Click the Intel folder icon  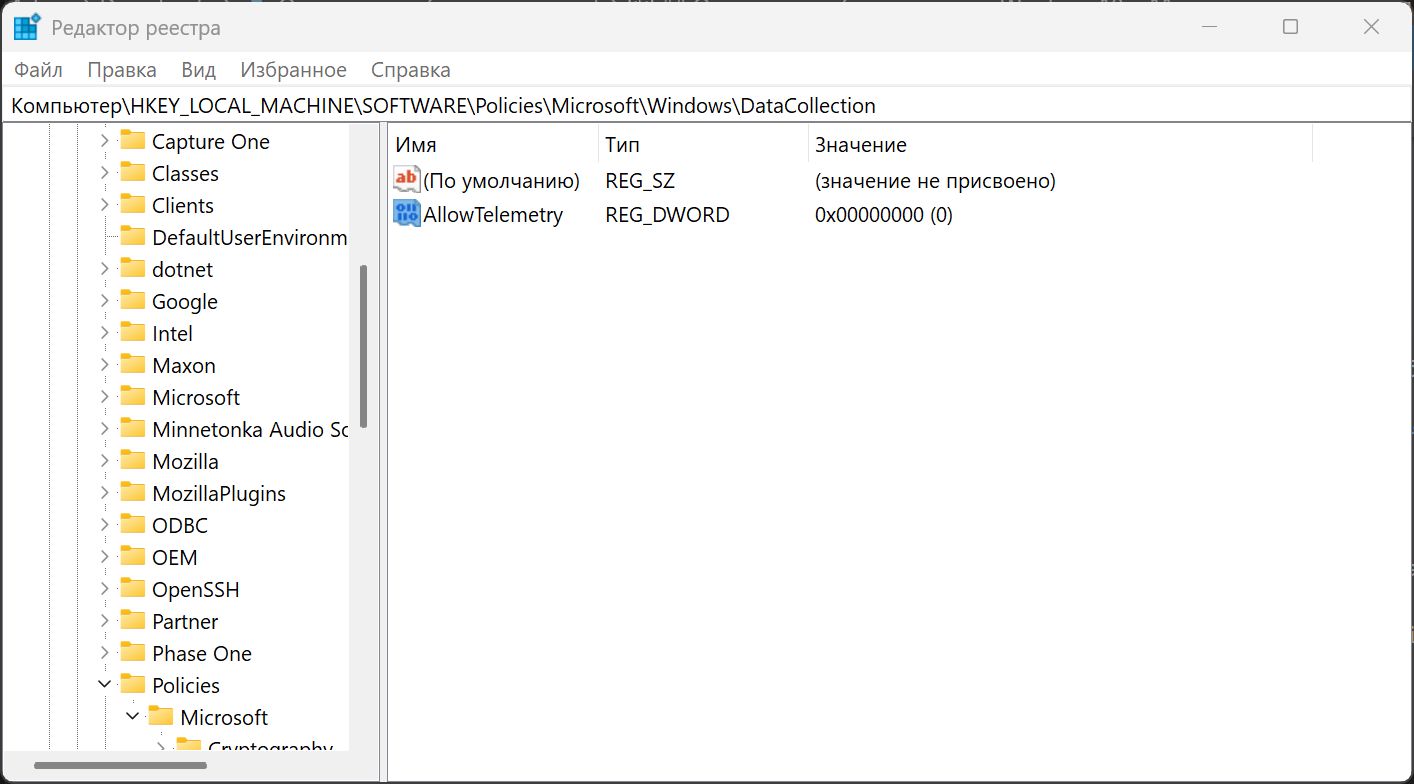133,333
